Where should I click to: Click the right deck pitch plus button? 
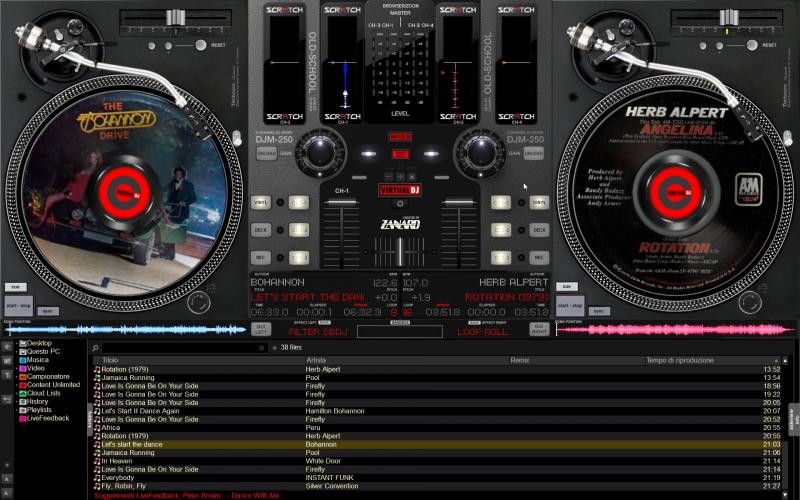click(x=719, y=46)
